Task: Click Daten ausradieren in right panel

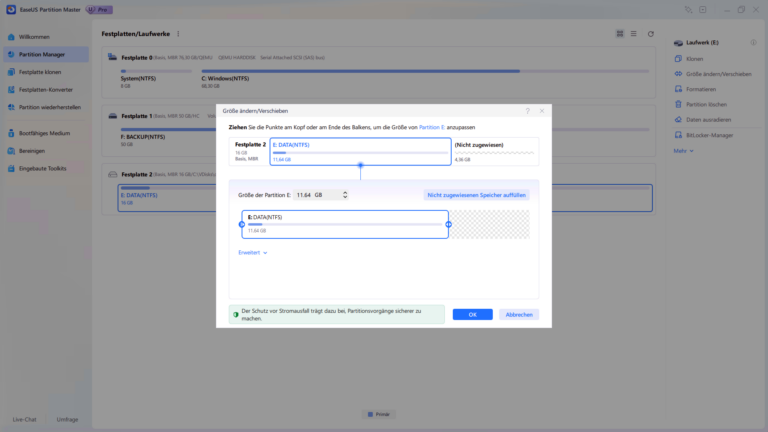Action: click(x=708, y=120)
